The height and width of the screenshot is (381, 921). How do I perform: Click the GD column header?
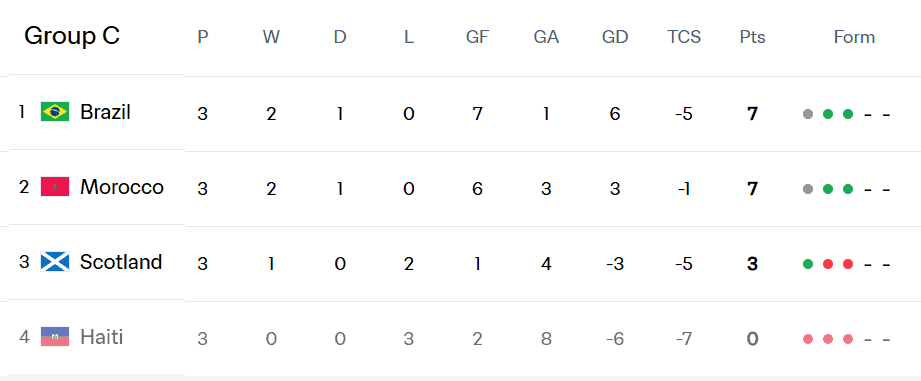[x=615, y=37]
